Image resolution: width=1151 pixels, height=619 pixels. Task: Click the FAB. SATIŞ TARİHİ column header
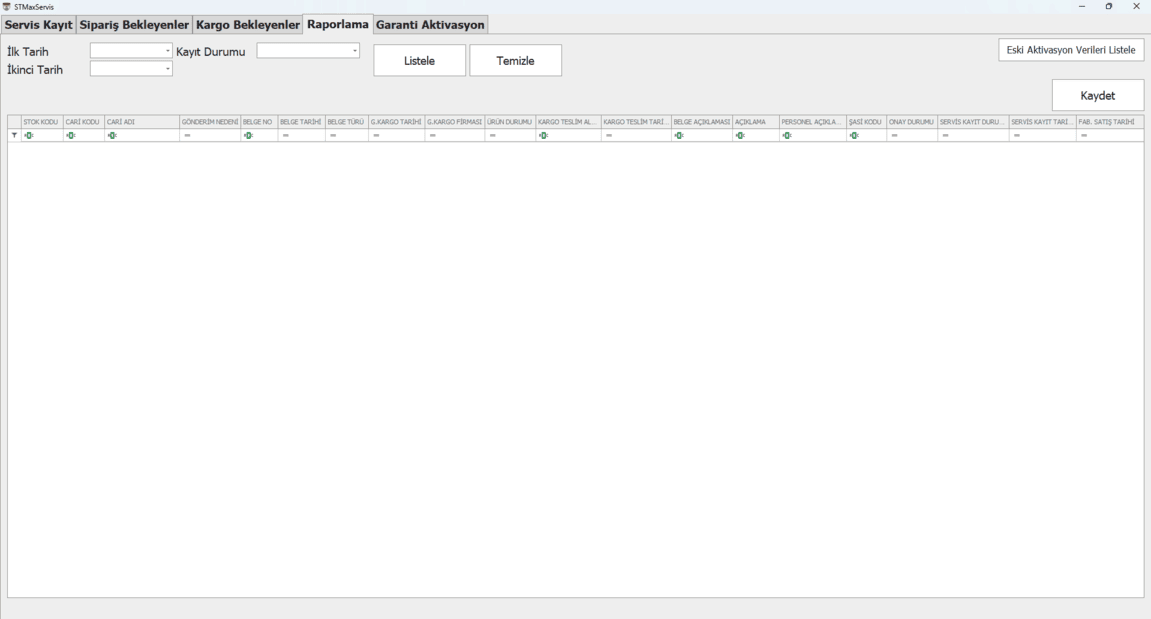click(x=1110, y=122)
